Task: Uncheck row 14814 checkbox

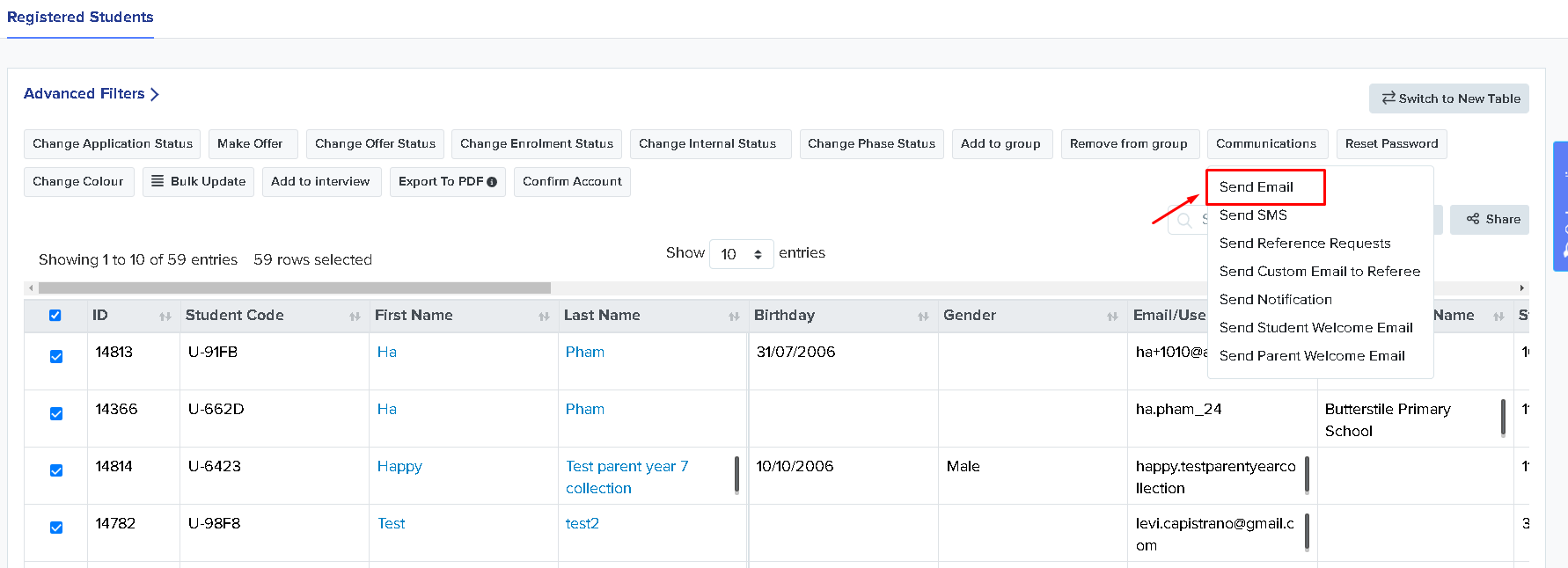Action: (56, 470)
